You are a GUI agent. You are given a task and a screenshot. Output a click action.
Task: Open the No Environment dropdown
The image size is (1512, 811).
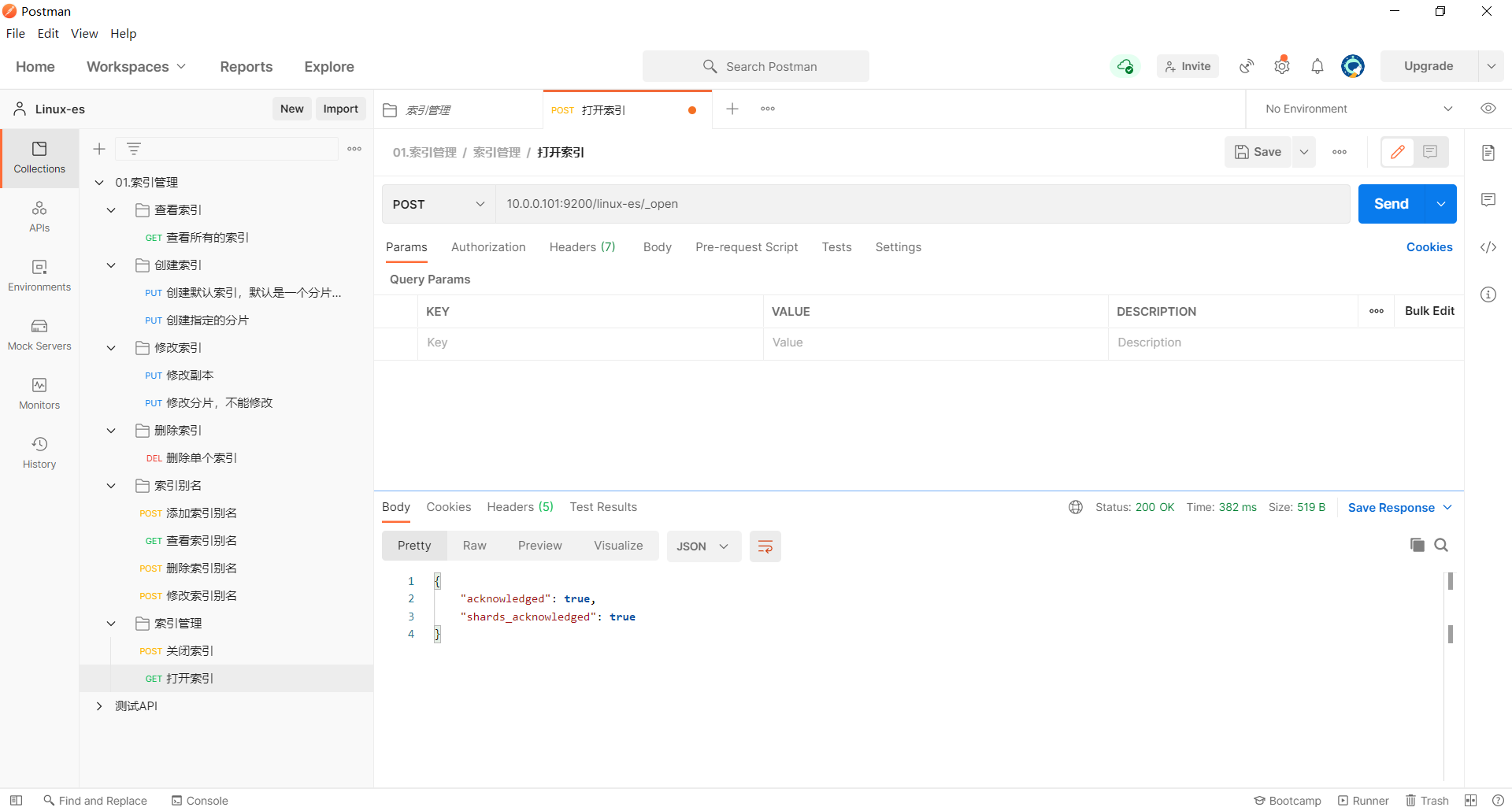tap(1358, 109)
